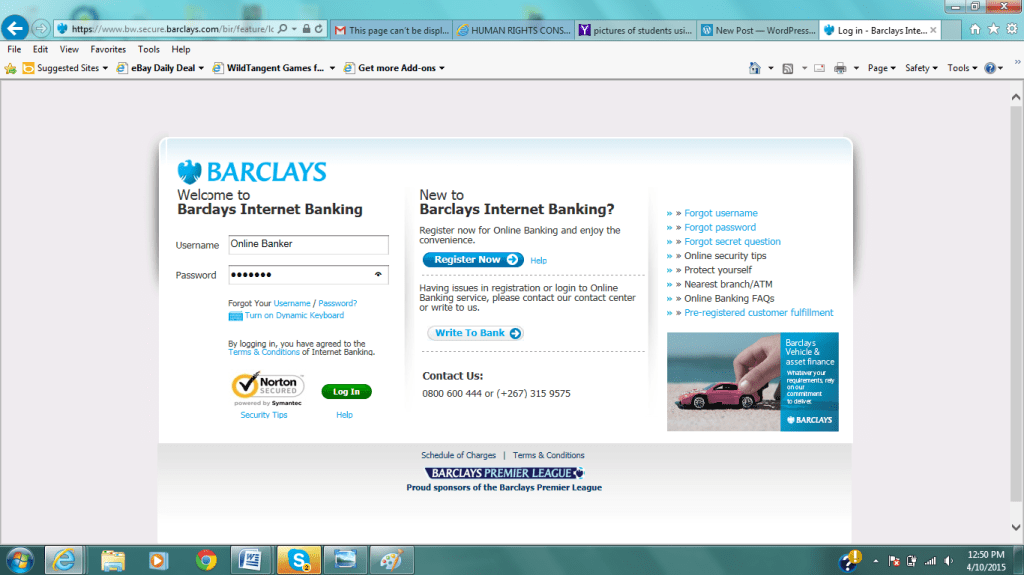Open the View menu

click(69, 50)
